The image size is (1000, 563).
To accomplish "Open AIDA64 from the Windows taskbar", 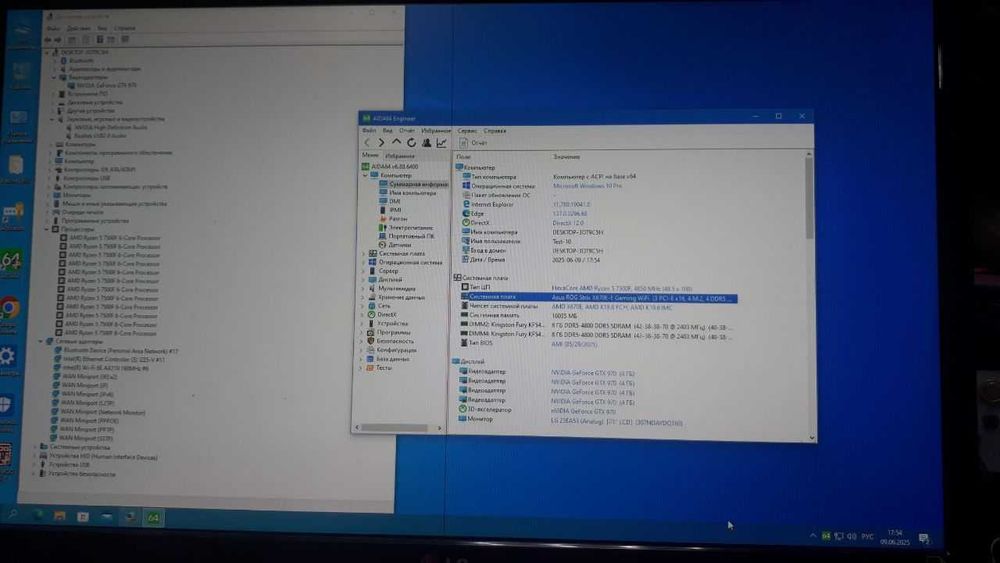I will point(153,517).
